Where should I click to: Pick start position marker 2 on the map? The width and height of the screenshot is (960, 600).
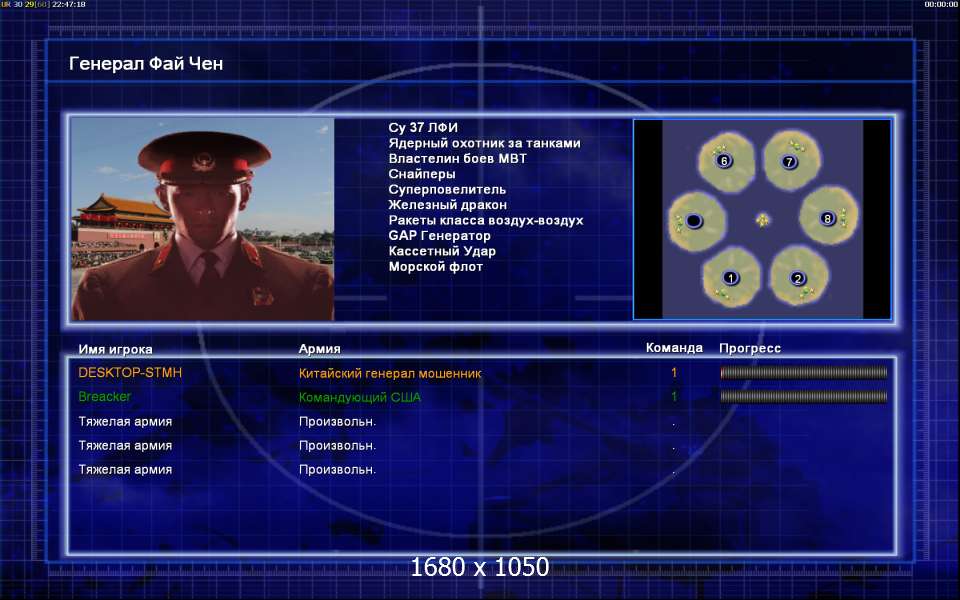click(797, 279)
